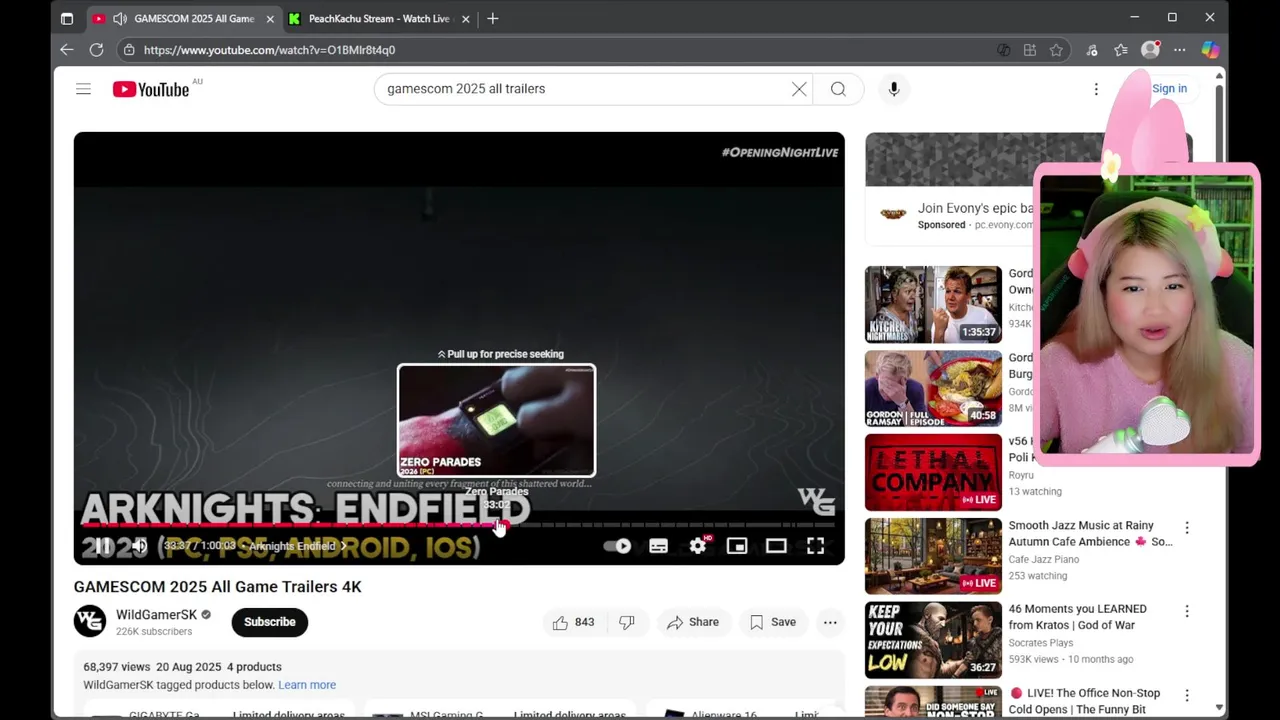Open browser Settings and more menu
This screenshot has width=1280, height=720.
1180,50
